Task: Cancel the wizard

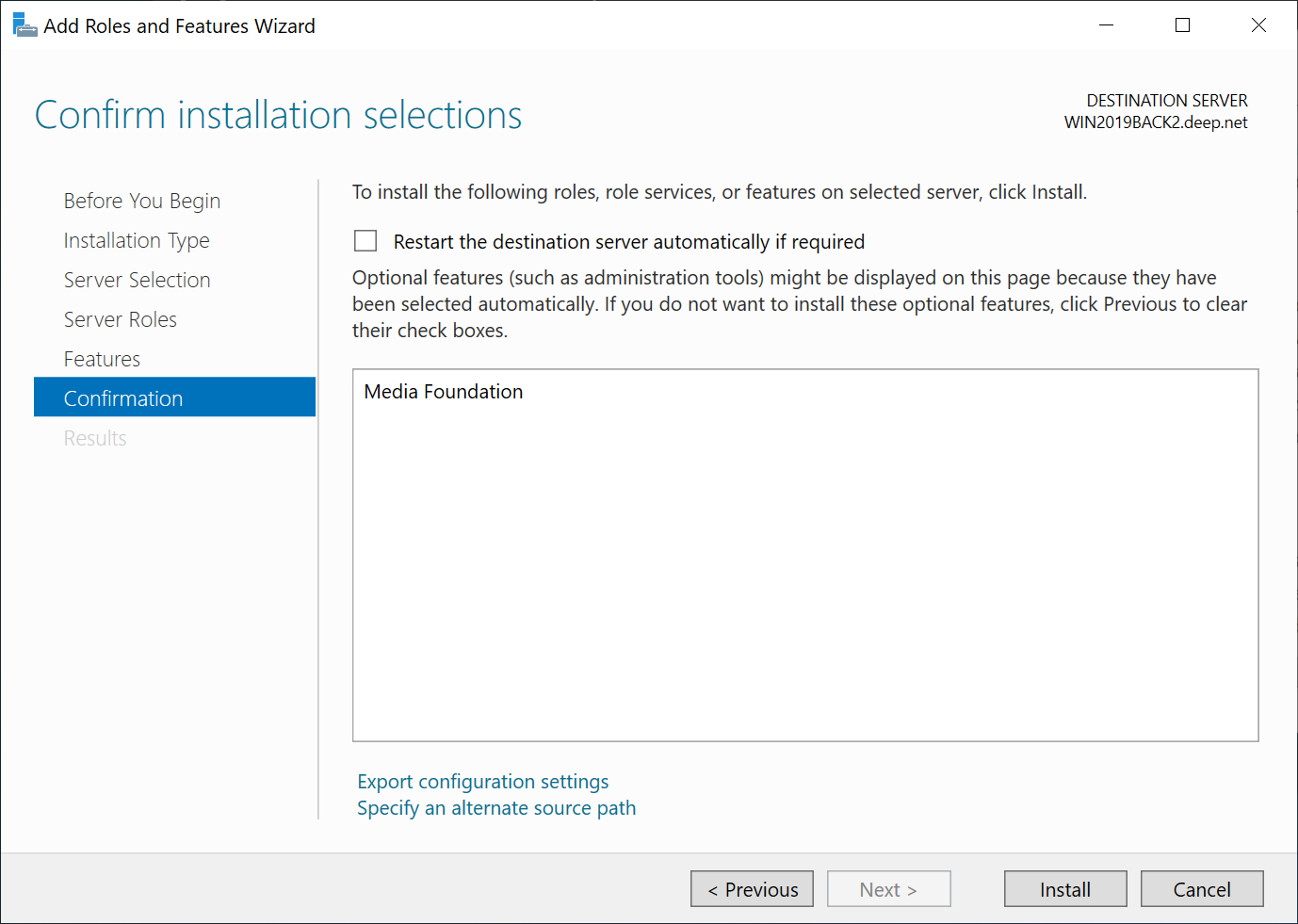Action: pos(1201,889)
